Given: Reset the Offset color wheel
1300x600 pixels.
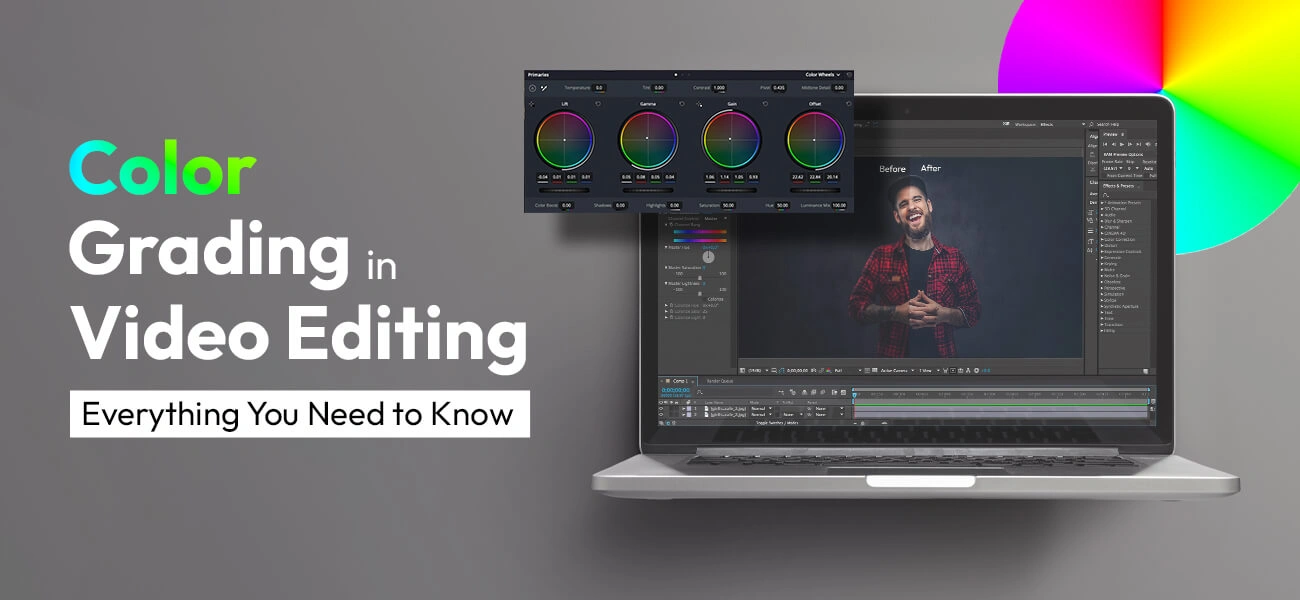Looking at the screenshot, I should tap(849, 103).
